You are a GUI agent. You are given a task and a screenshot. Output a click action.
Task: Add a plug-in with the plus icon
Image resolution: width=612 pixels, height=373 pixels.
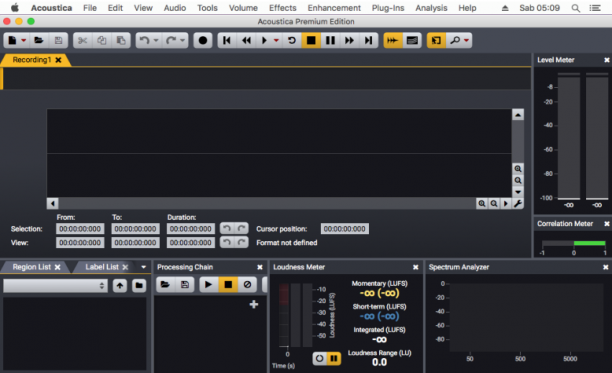click(254, 304)
